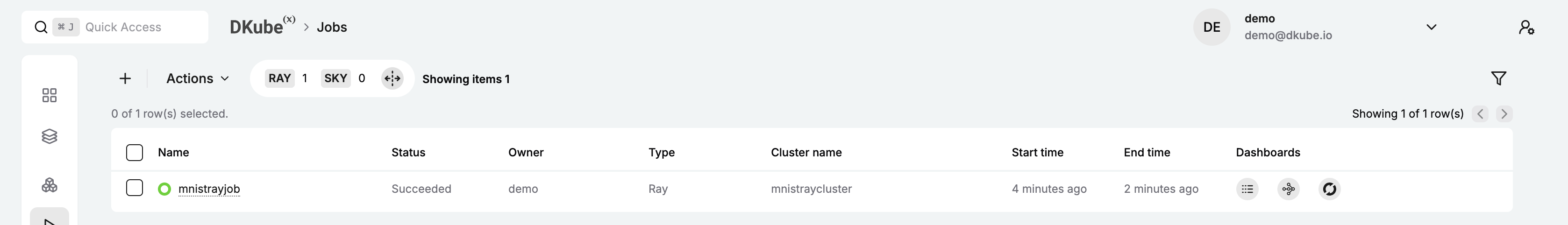Open the graph dashboard icon for mnistrayjob
Image resolution: width=1568 pixels, height=225 pixels.
pyautogui.click(x=1288, y=189)
